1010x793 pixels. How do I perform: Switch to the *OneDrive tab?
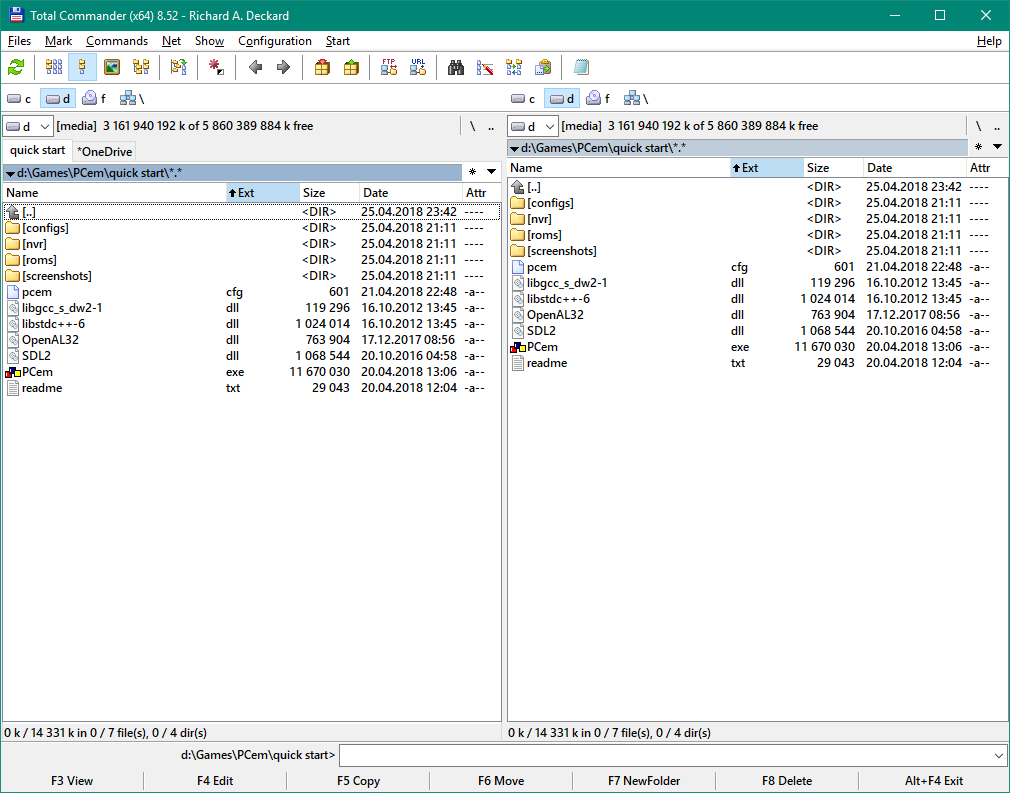104,151
